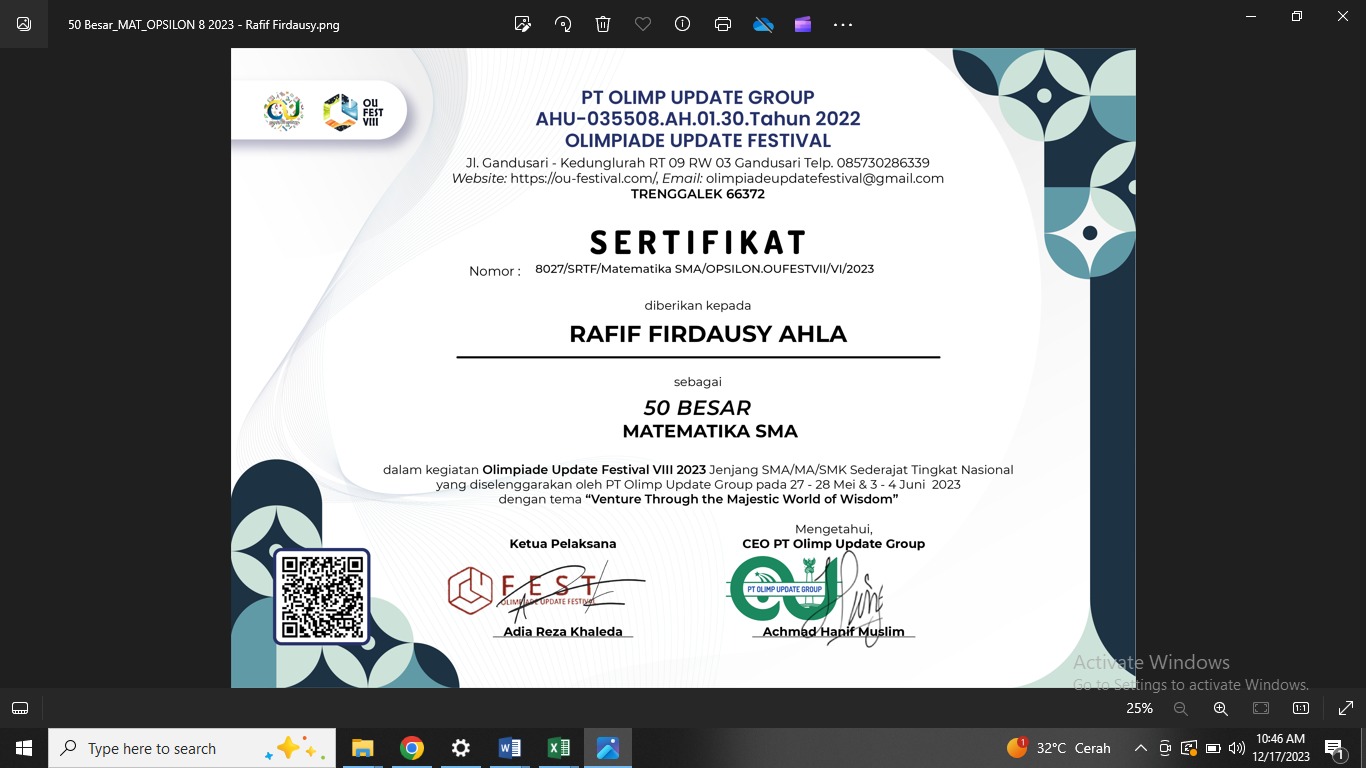Click the Type here to search box

193,748
